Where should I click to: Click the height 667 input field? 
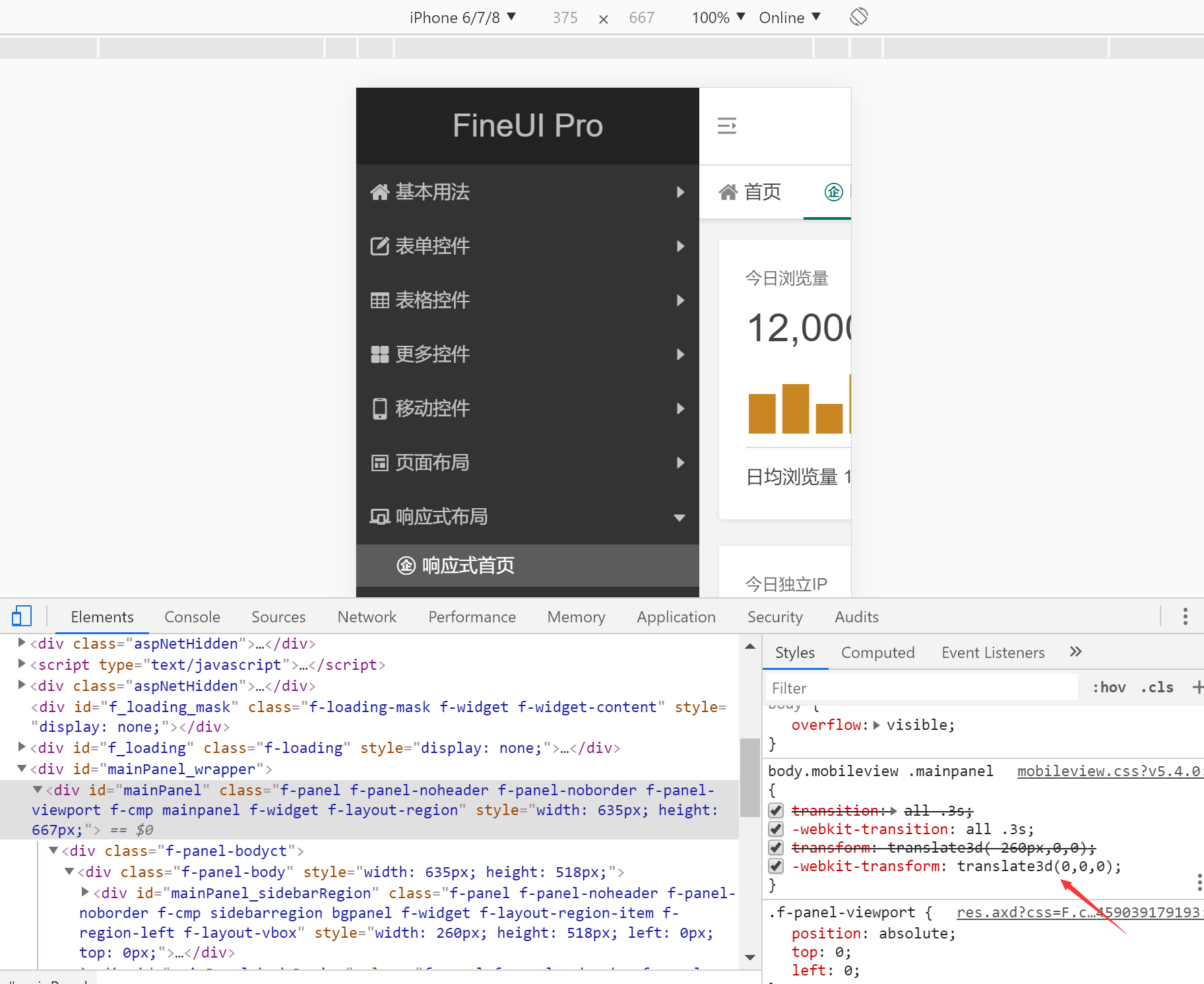641,17
